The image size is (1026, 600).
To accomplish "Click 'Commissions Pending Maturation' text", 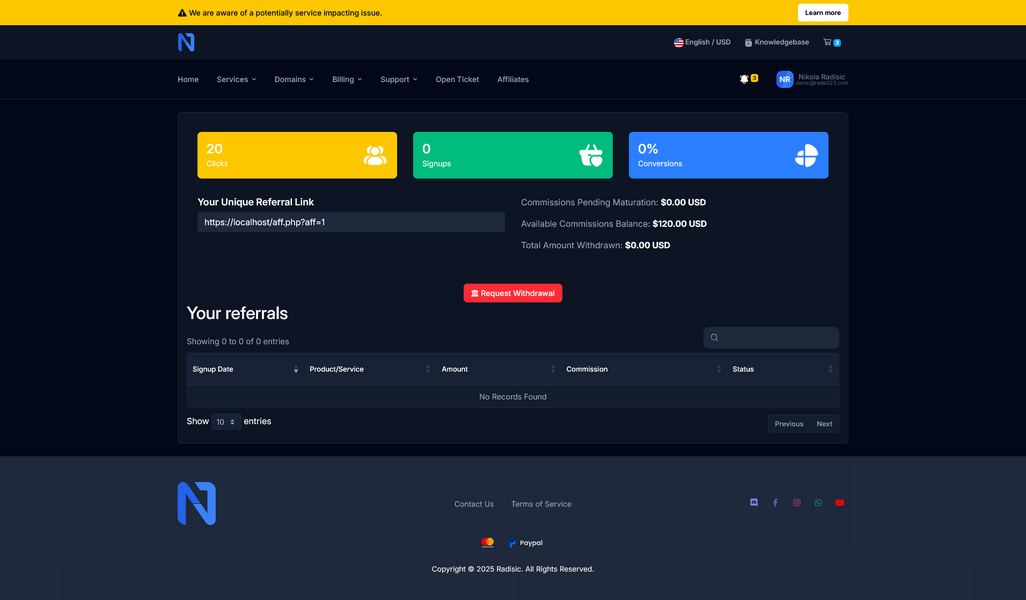I will (589, 202).
